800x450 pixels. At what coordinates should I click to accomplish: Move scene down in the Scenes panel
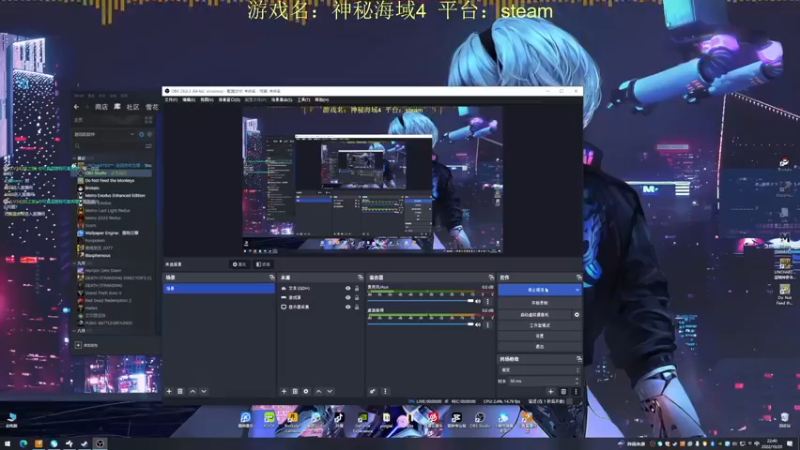pyautogui.click(x=204, y=391)
